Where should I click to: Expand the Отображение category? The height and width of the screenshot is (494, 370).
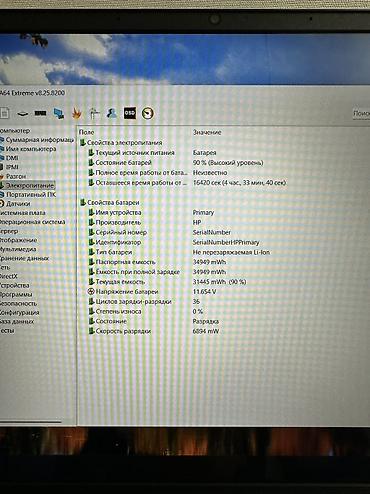click(19, 240)
